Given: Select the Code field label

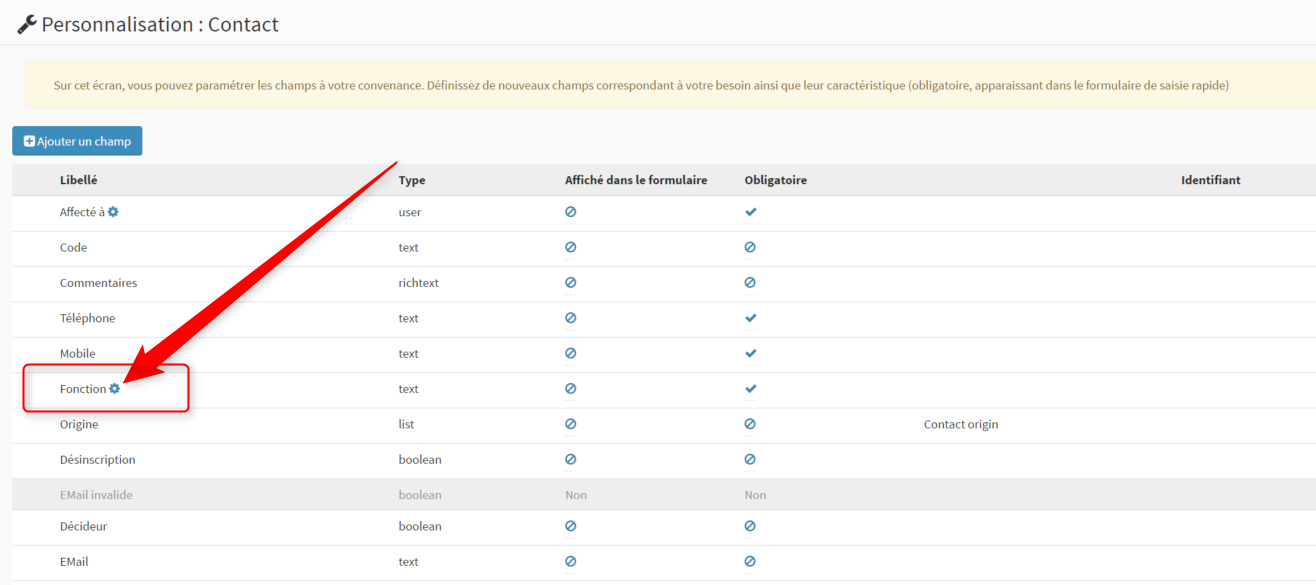Looking at the screenshot, I should click(73, 247).
